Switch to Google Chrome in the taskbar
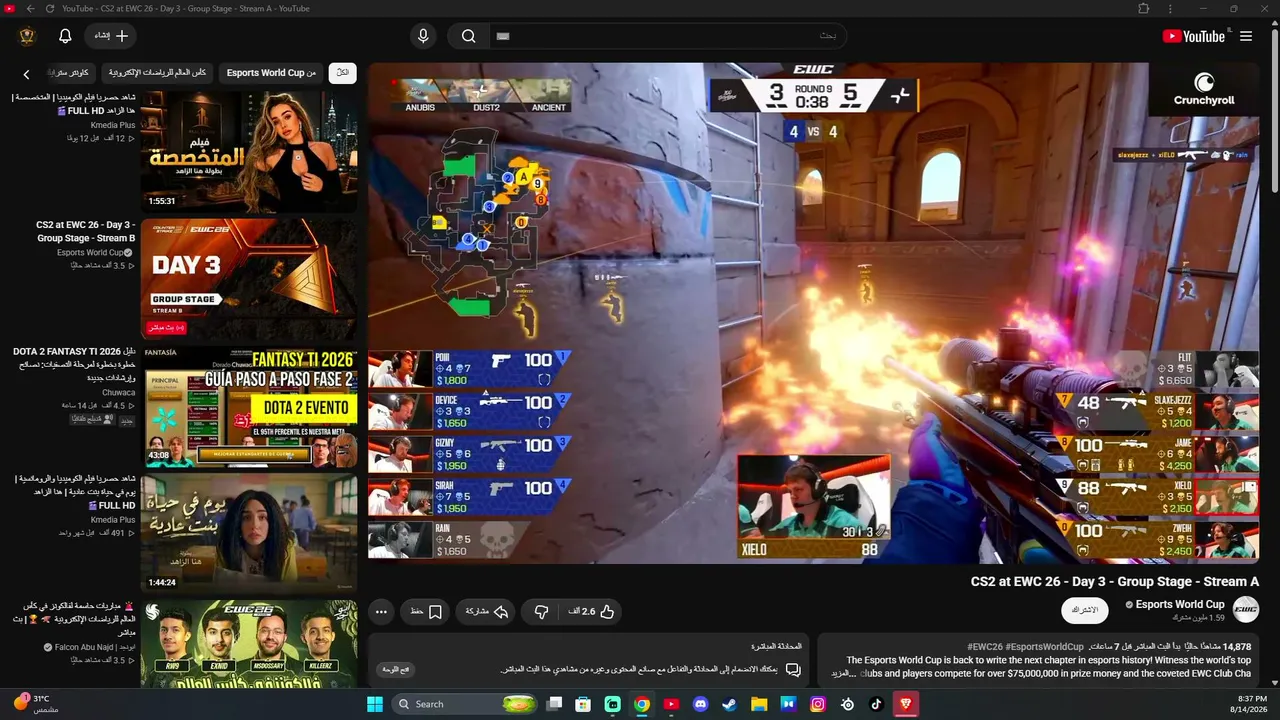Viewport: 1280px width, 720px height. [642, 704]
